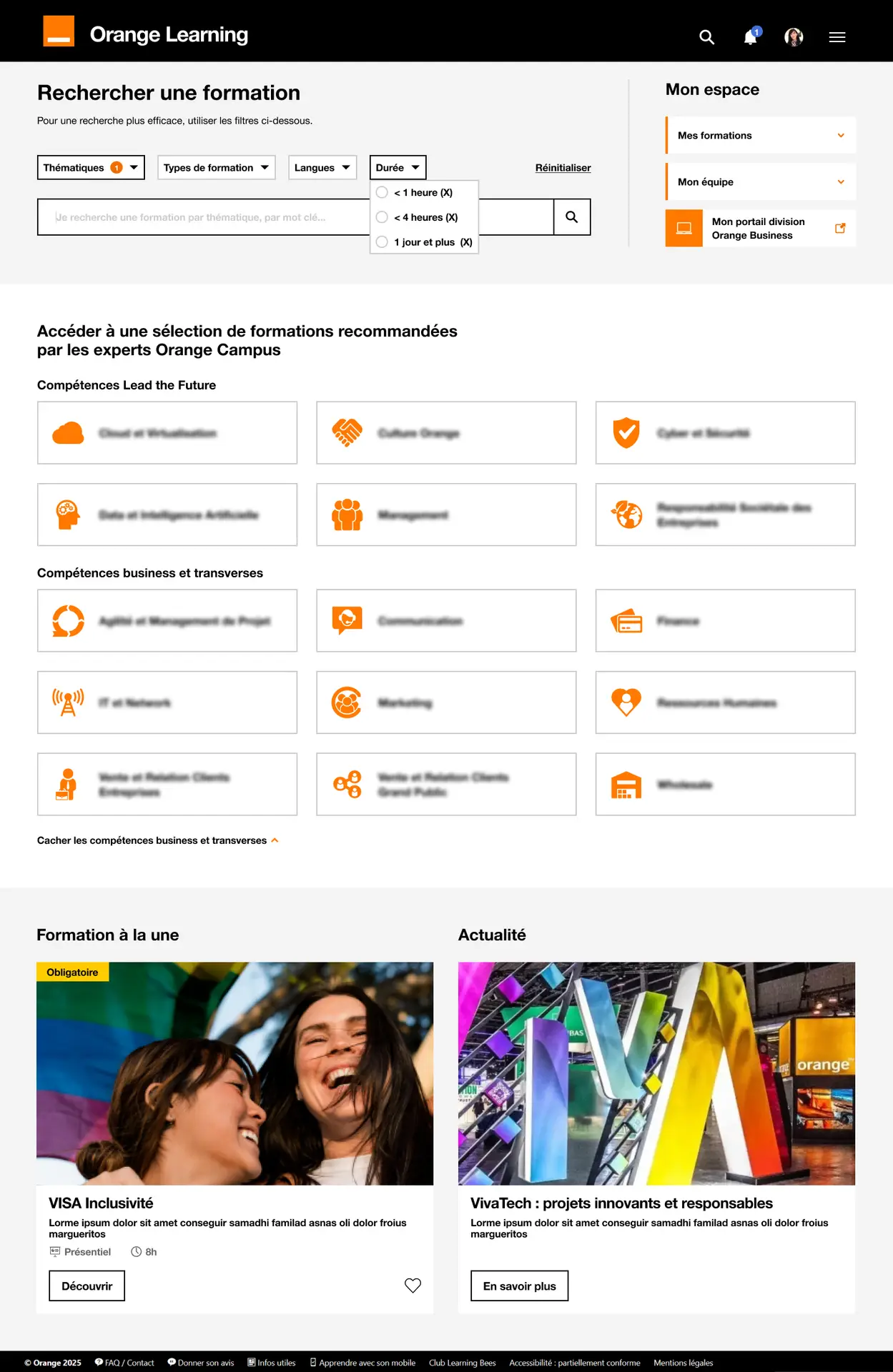Click the antenna tower icon tile

pyautogui.click(x=167, y=702)
